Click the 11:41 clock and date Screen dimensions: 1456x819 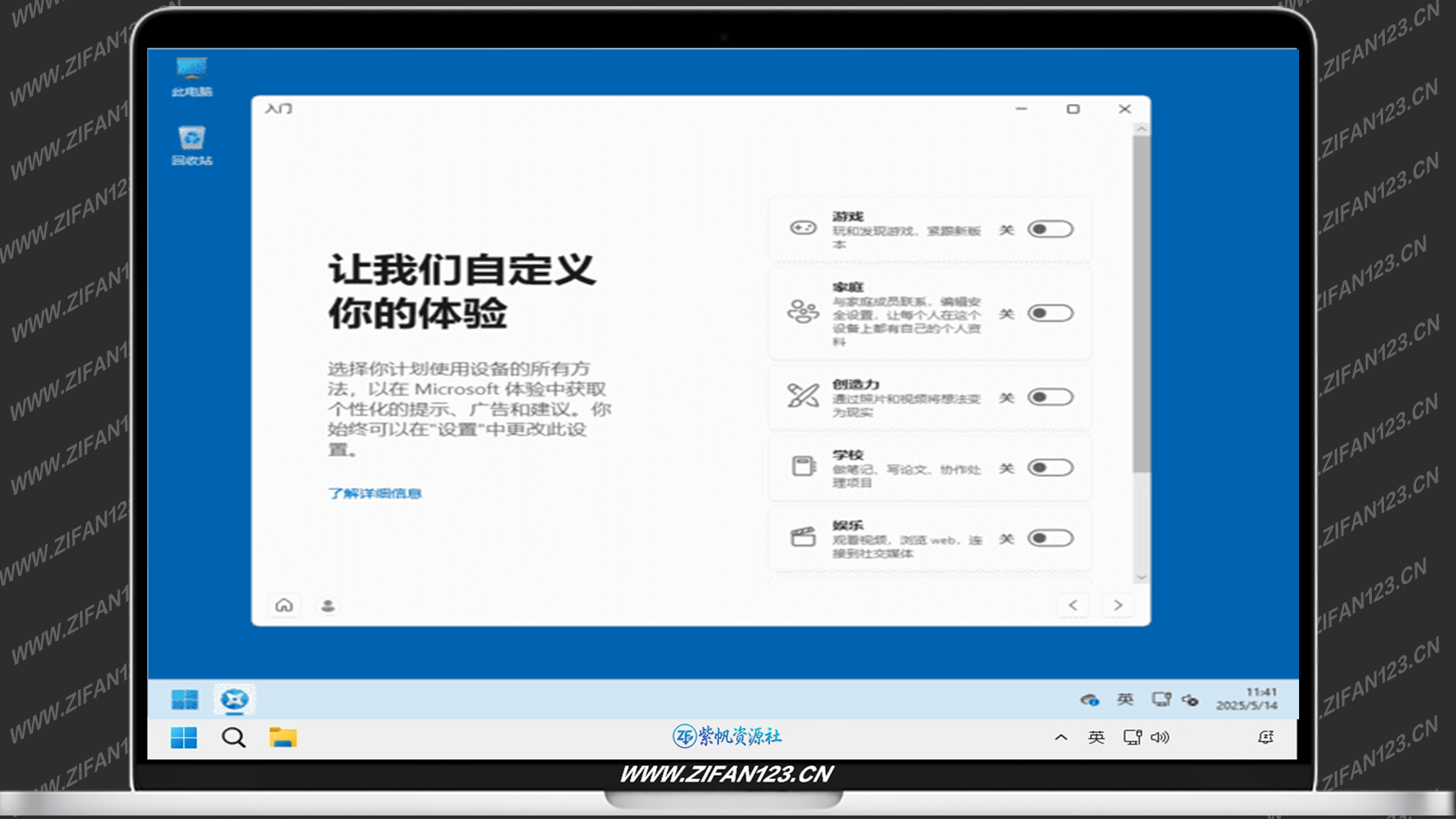(1247, 699)
